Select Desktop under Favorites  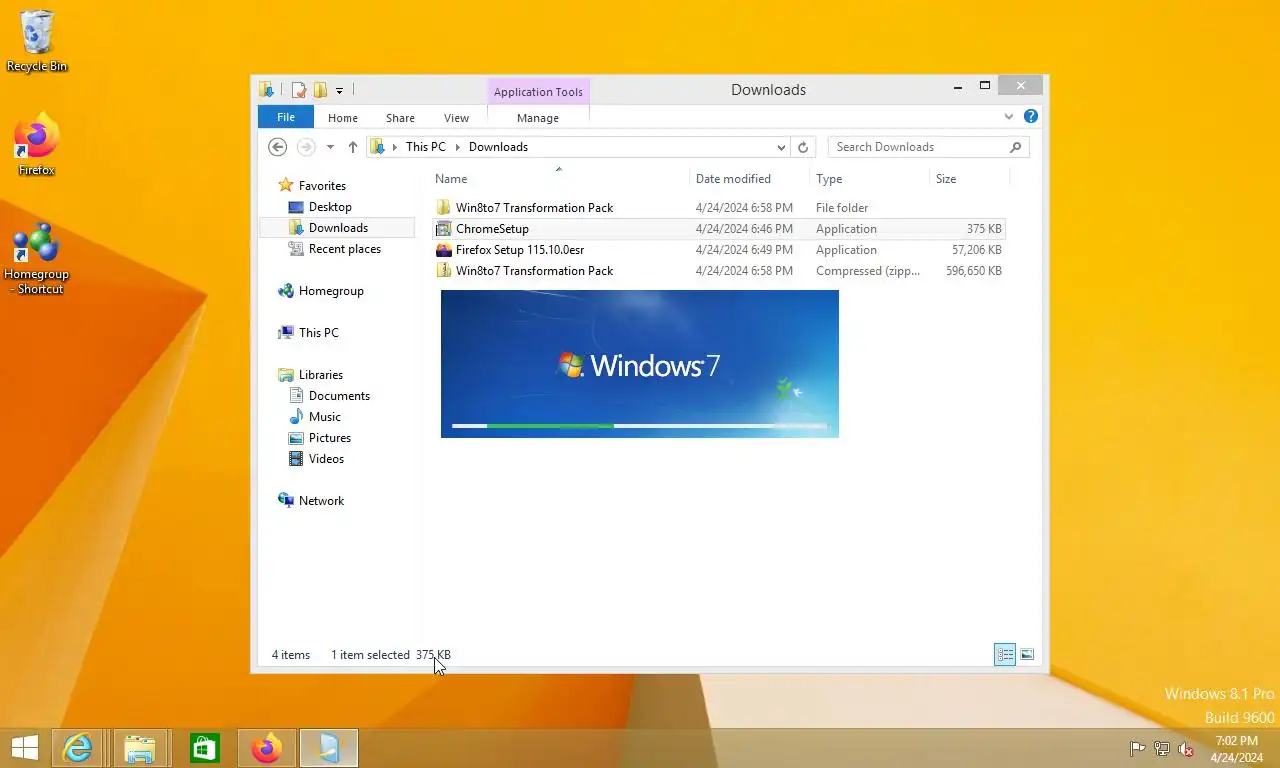[x=330, y=207]
